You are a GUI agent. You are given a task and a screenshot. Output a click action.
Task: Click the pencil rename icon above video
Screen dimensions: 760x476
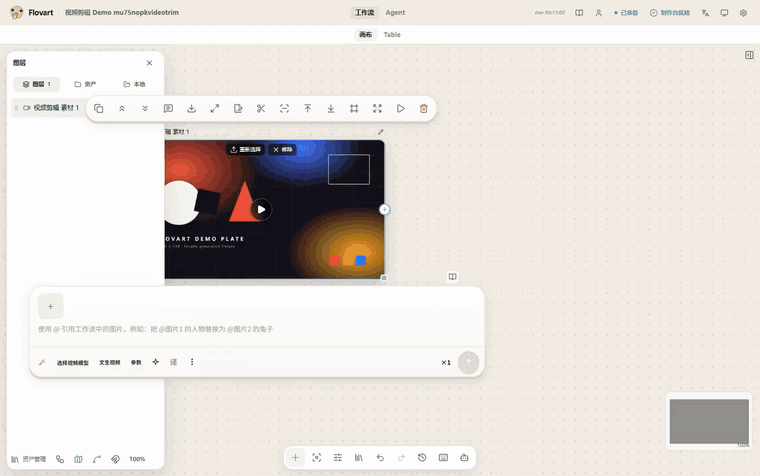pos(380,132)
